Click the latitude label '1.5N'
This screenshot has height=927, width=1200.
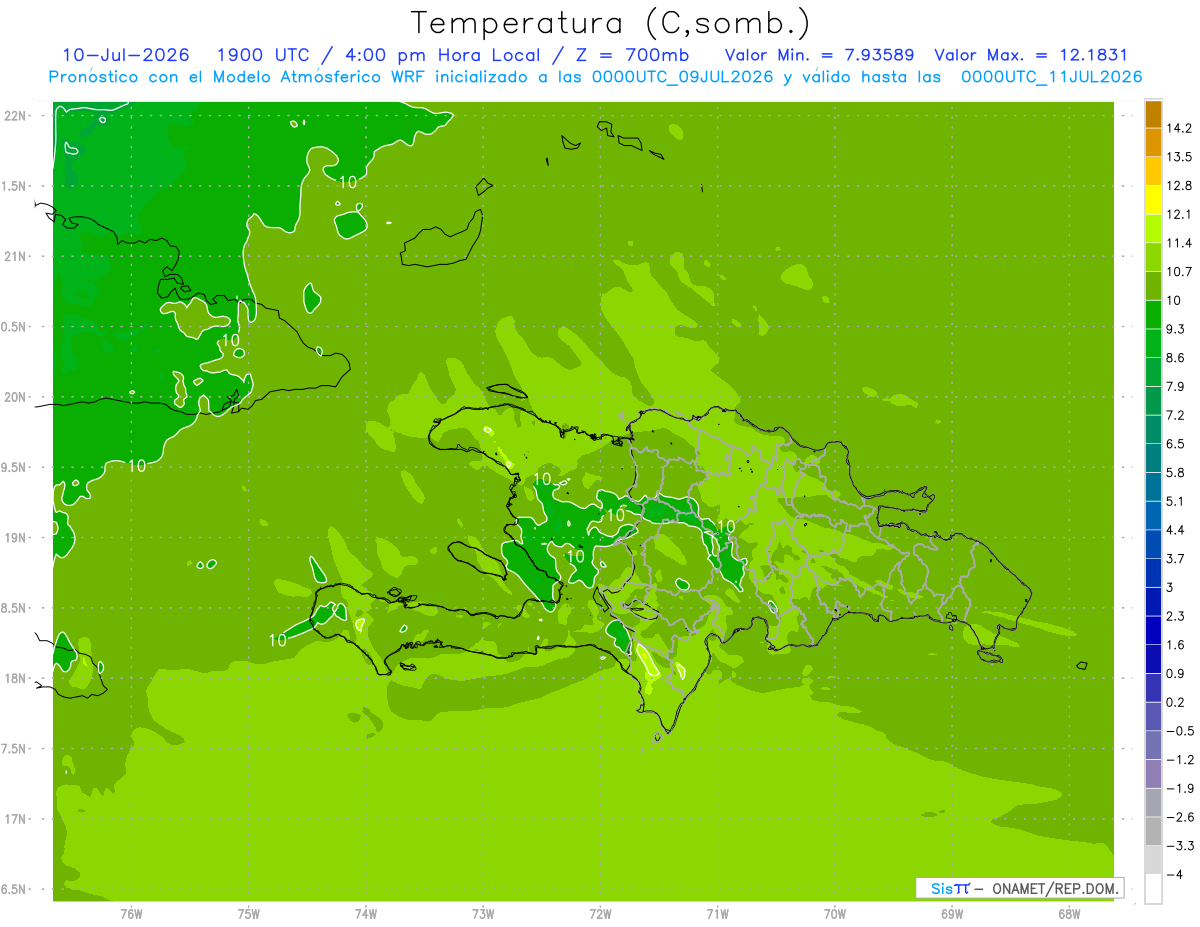pos(15,186)
